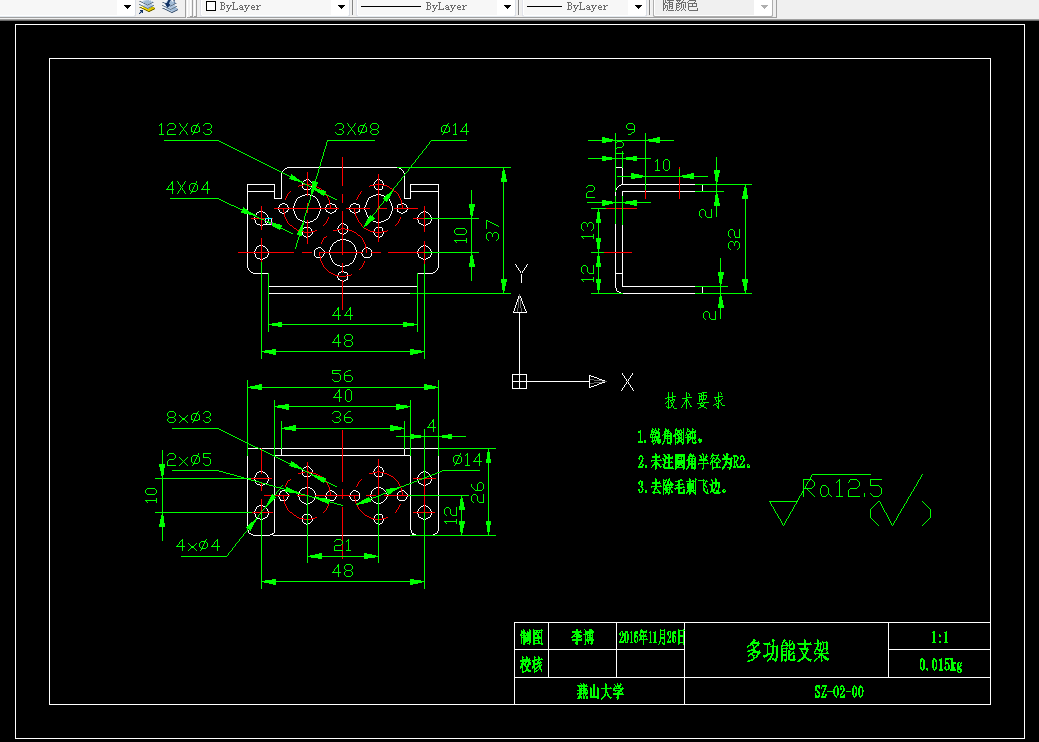
Task: Open the ByLayer color control dropdown
Action: 341,7
